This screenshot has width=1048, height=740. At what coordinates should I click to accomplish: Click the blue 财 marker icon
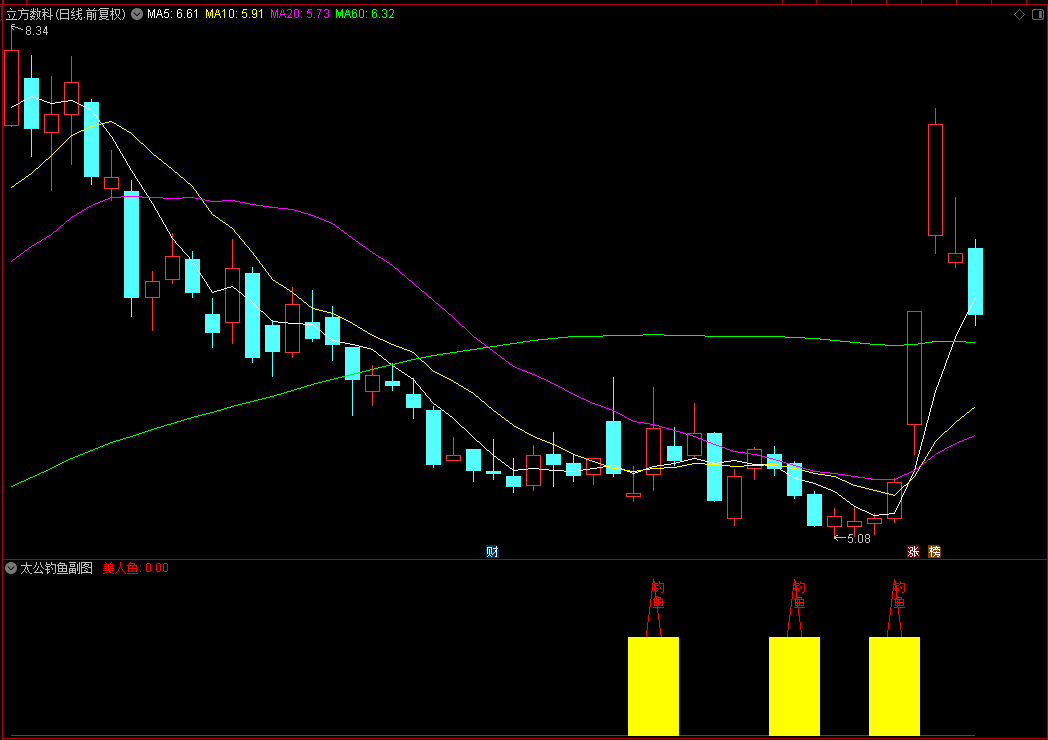(492, 551)
